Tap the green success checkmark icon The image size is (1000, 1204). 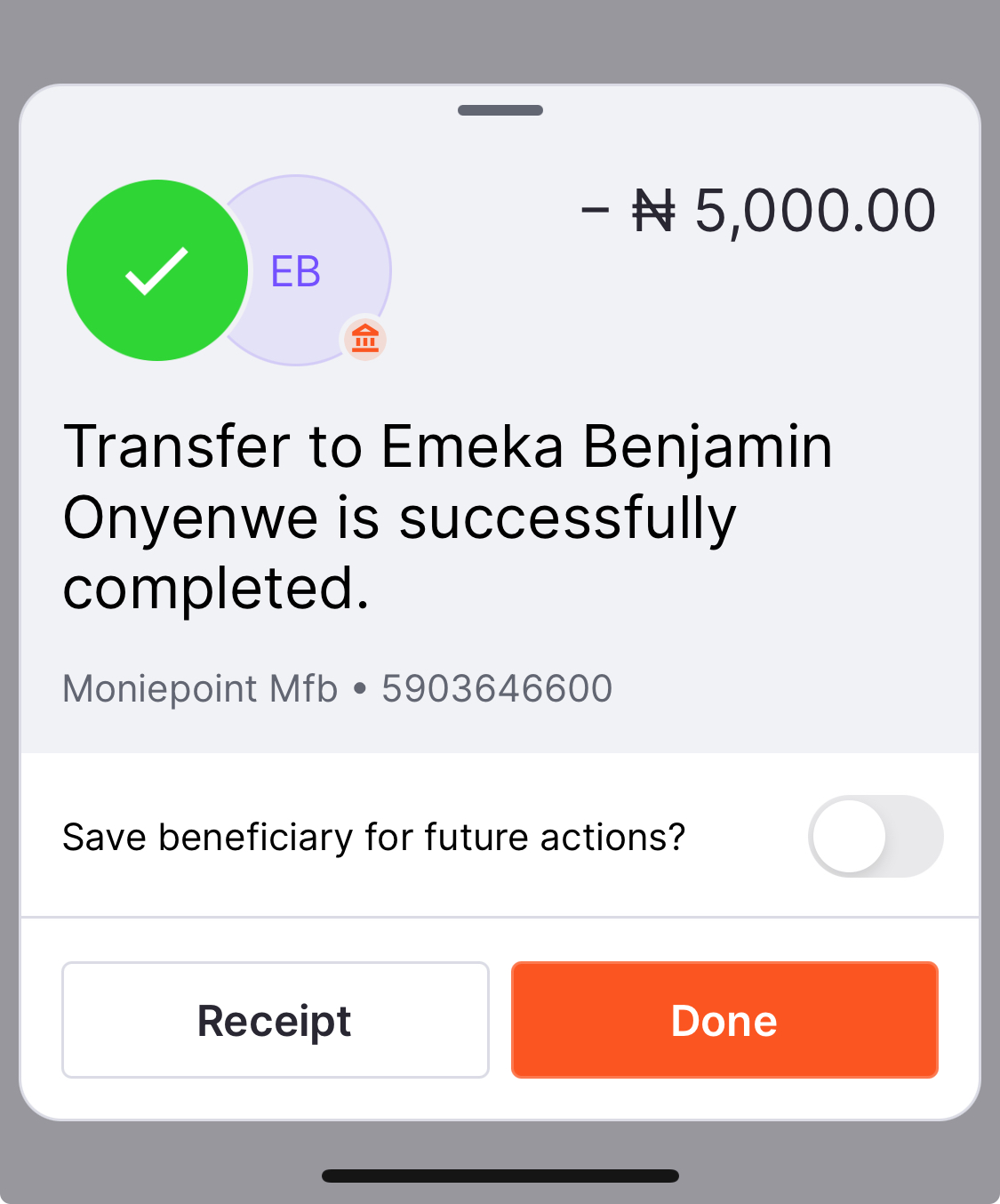pyautogui.click(x=157, y=270)
